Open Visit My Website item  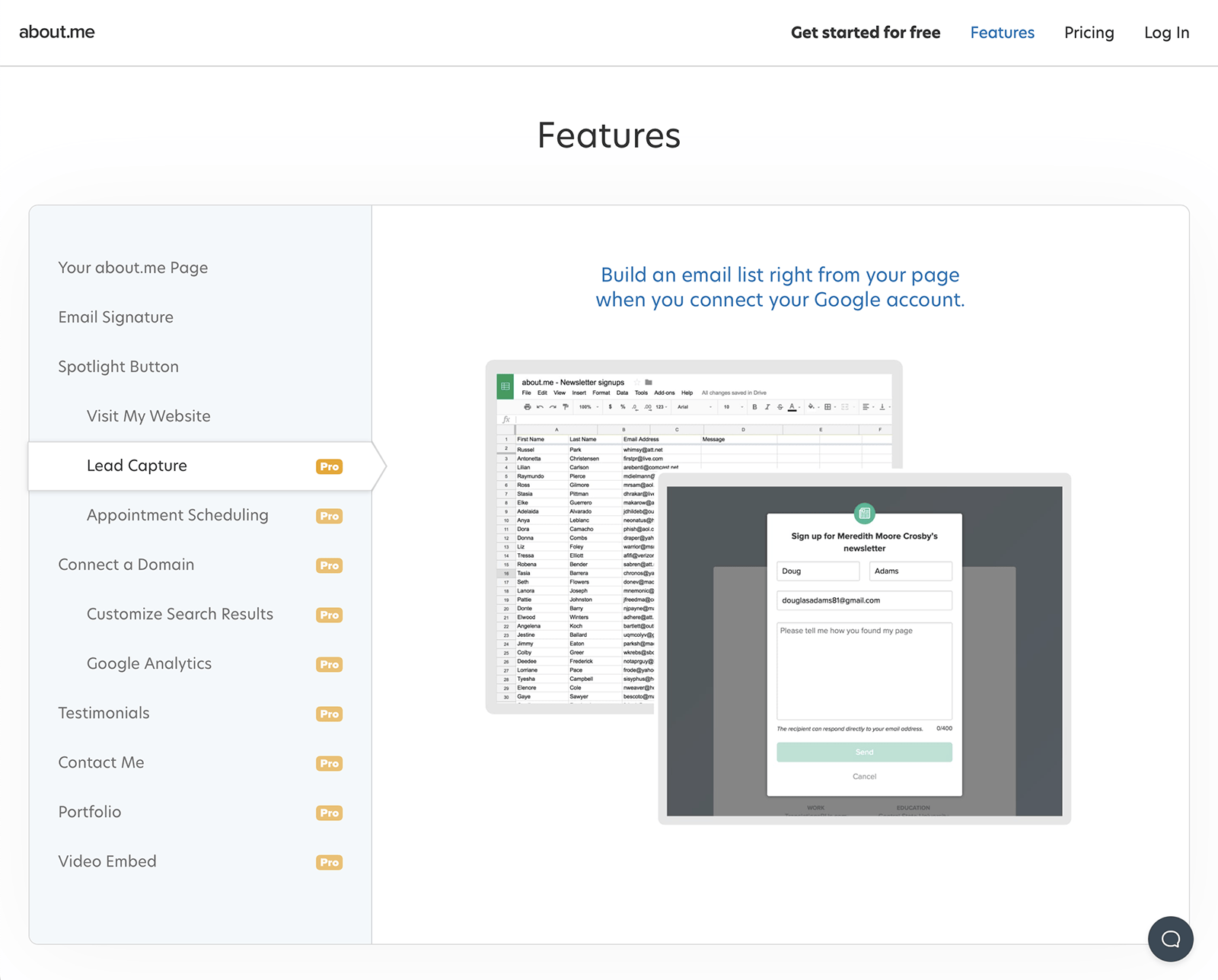[148, 416]
